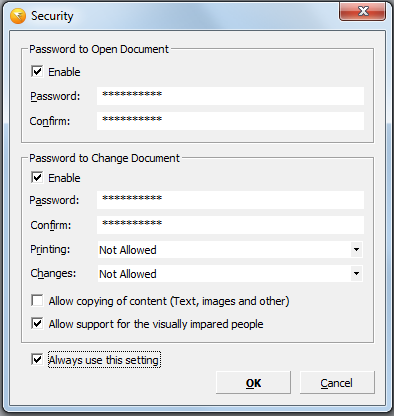Open the Printing dropdown arrow
Viewport: 394px width, 416px height.
pos(356,249)
